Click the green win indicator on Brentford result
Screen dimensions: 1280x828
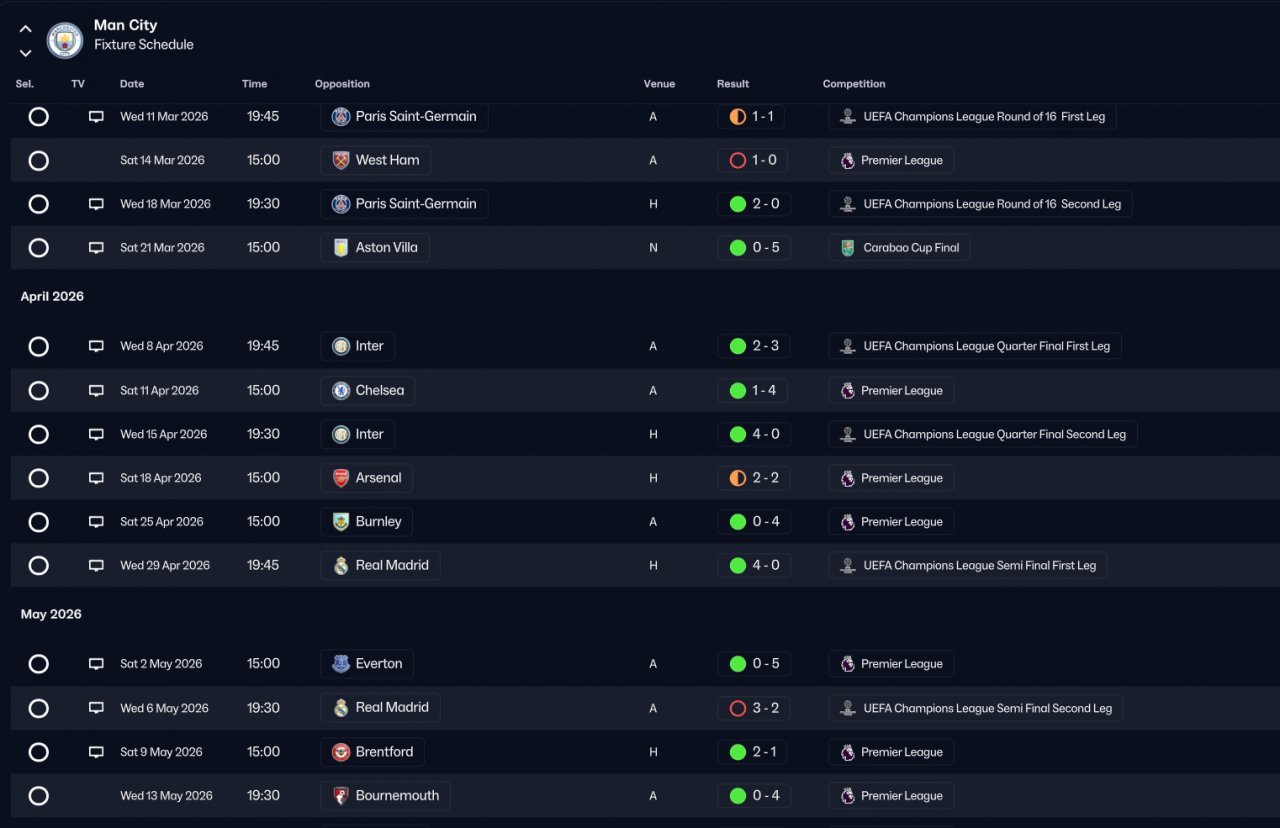(x=738, y=752)
